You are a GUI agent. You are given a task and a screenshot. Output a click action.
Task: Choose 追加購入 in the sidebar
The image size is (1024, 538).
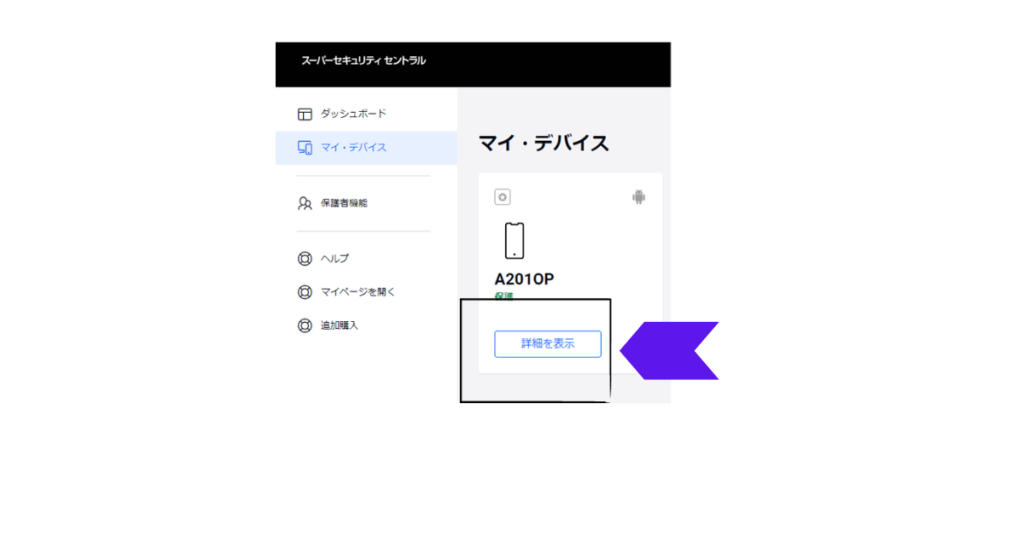339,325
